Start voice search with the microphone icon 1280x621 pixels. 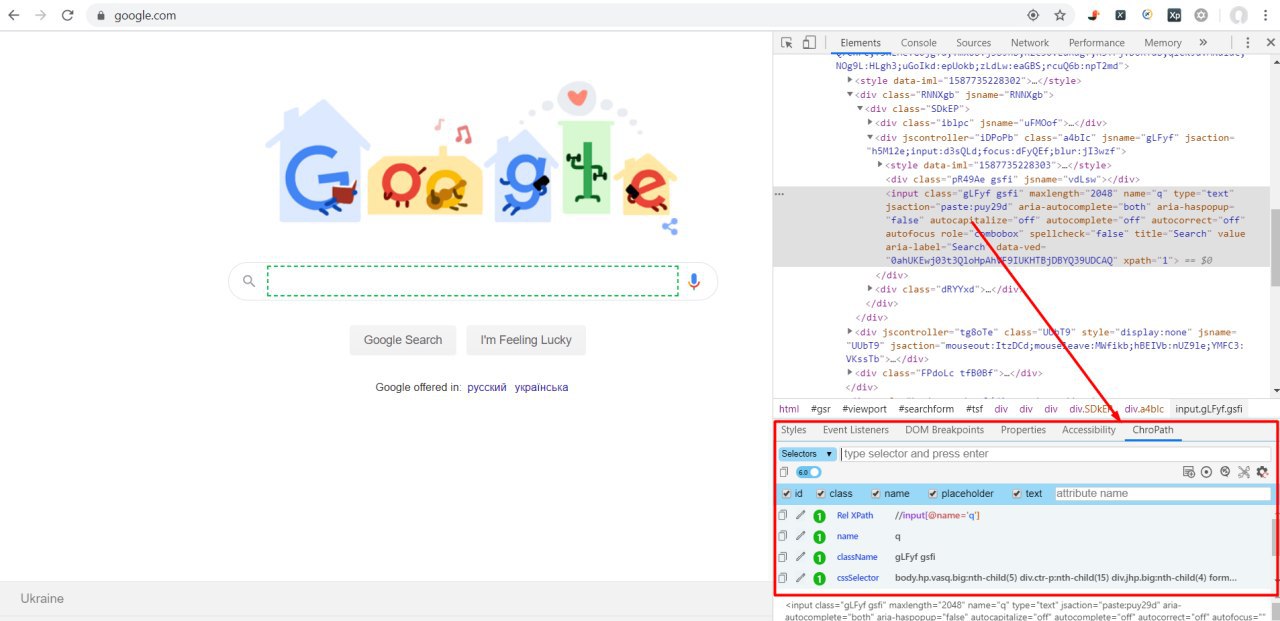point(694,281)
